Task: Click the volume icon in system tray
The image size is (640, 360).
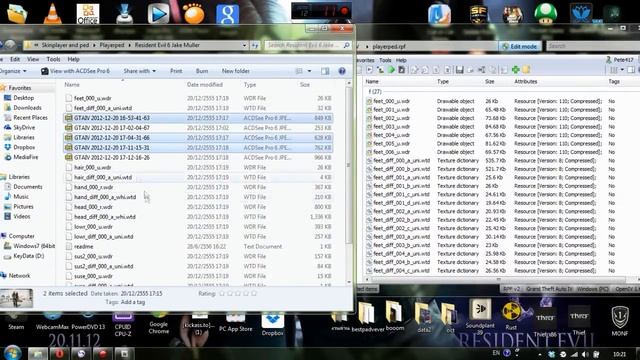Action: pyautogui.click(x=585, y=354)
